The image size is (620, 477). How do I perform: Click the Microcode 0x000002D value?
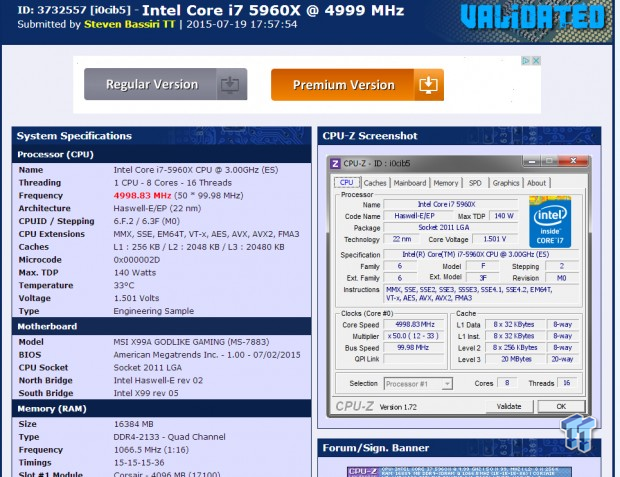[137, 260]
